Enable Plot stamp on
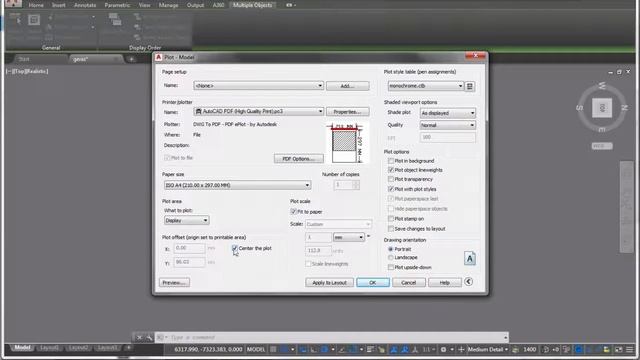Screen dimensions: 640x360 (391, 219)
